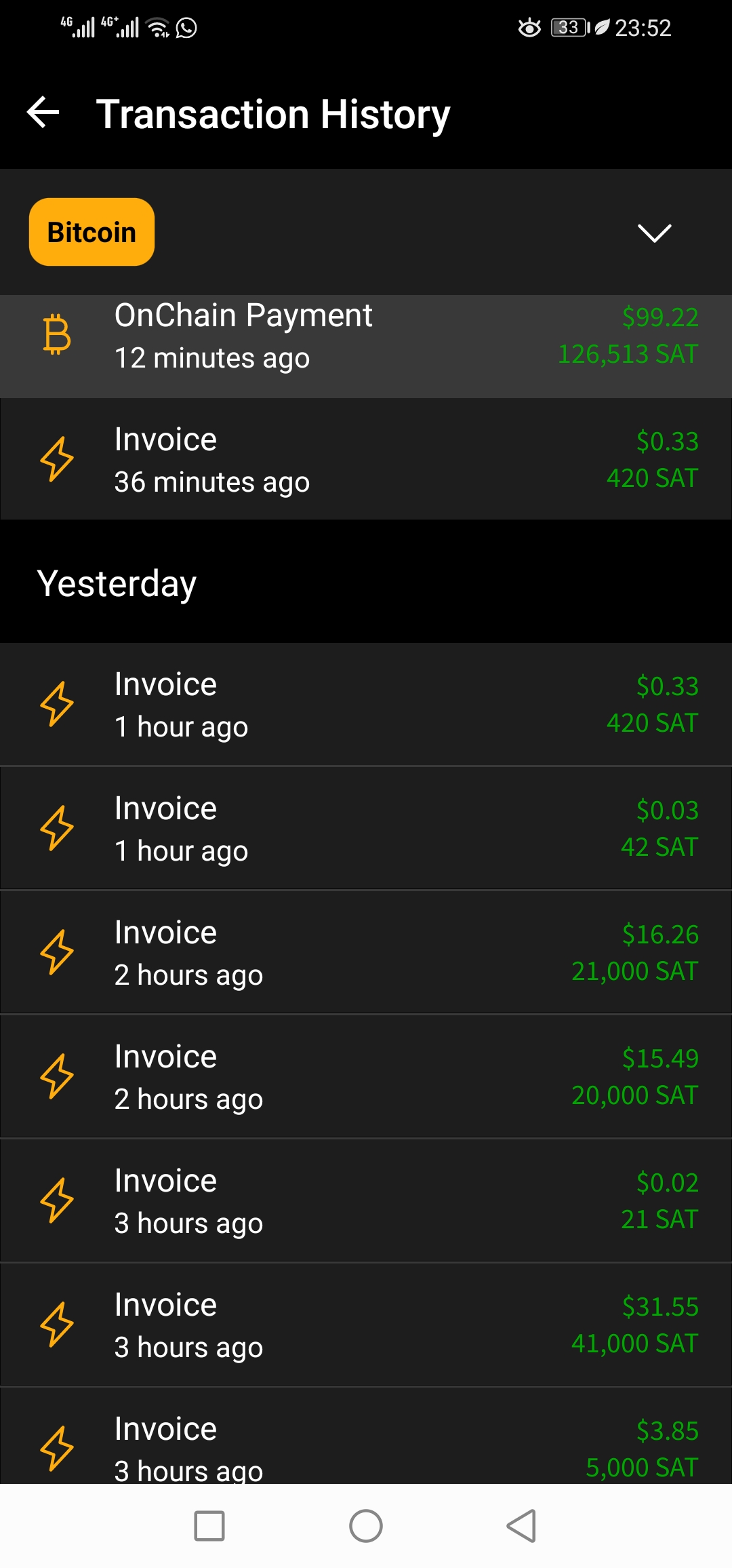Tap the 126,513 SAT amount

628,354
